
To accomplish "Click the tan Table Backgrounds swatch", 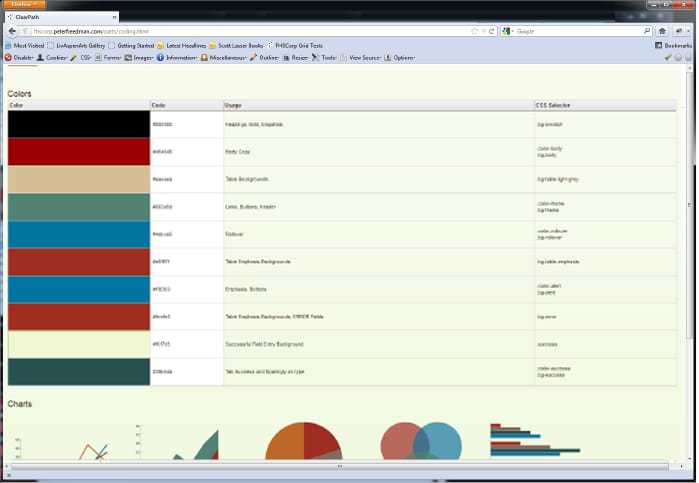I will click(x=79, y=179).
